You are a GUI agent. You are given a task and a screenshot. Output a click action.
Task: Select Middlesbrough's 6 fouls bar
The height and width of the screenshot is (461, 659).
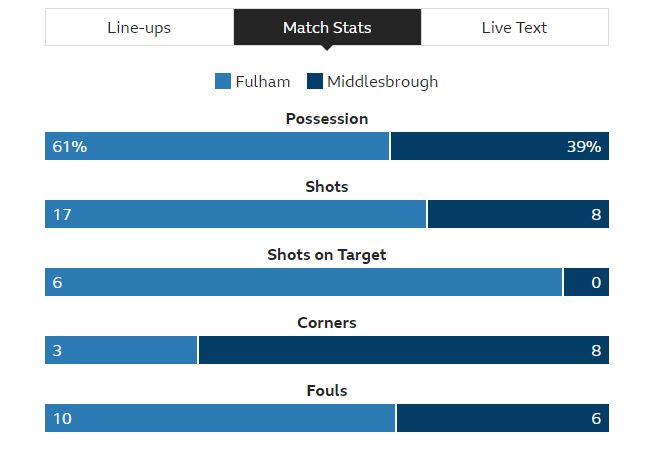[x=503, y=418]
